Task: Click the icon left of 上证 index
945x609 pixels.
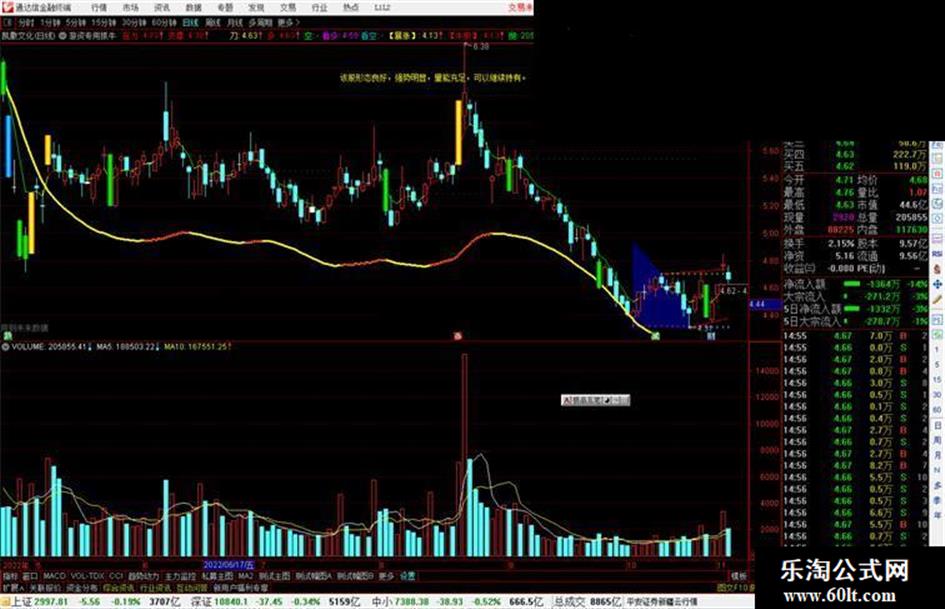Action: coord(5,602)
